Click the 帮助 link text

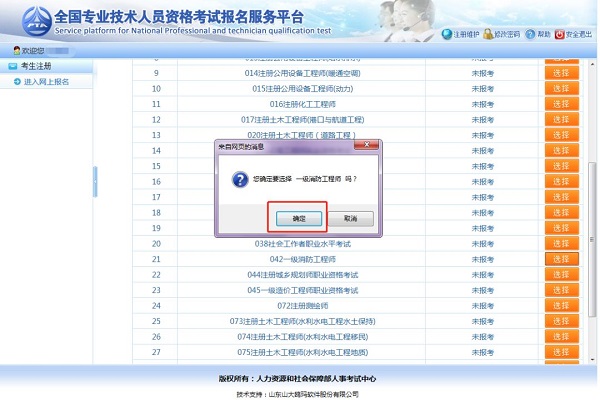(544, 34)
